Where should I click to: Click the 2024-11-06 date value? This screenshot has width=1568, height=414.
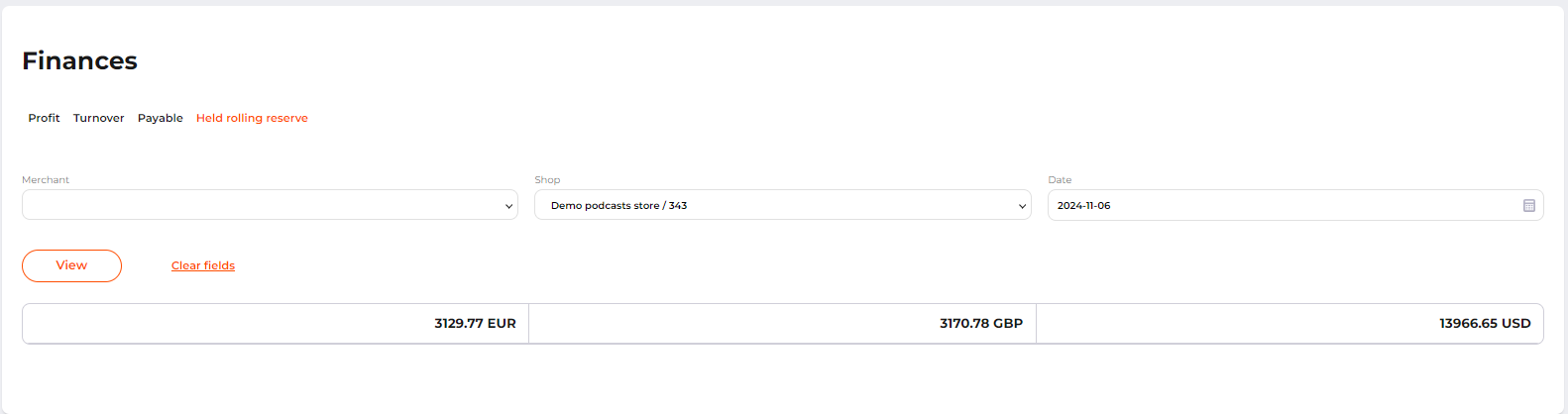(1083, 206)
